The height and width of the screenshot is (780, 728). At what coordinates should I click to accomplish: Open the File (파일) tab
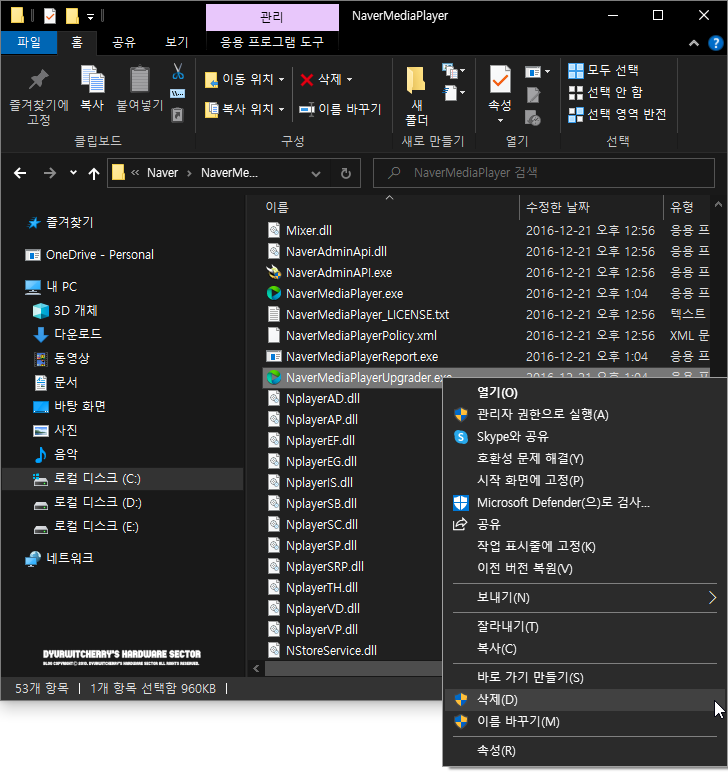click(x=29, y=42)
